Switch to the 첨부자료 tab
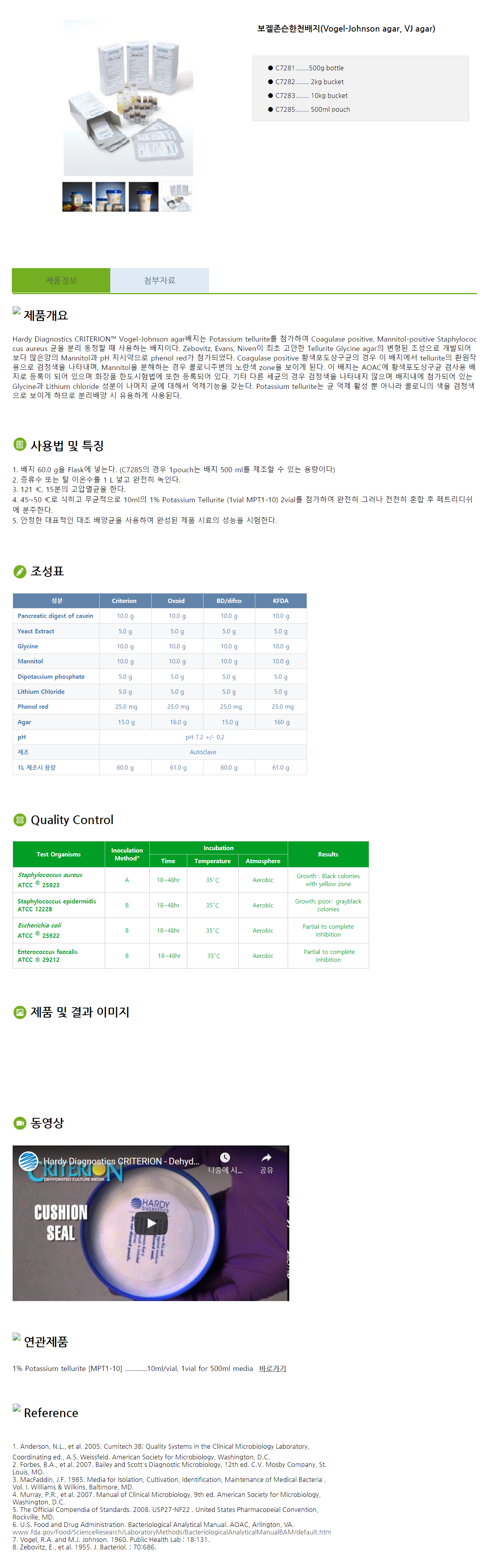Viewport: 492px width, 1568px height. (160, 280)
